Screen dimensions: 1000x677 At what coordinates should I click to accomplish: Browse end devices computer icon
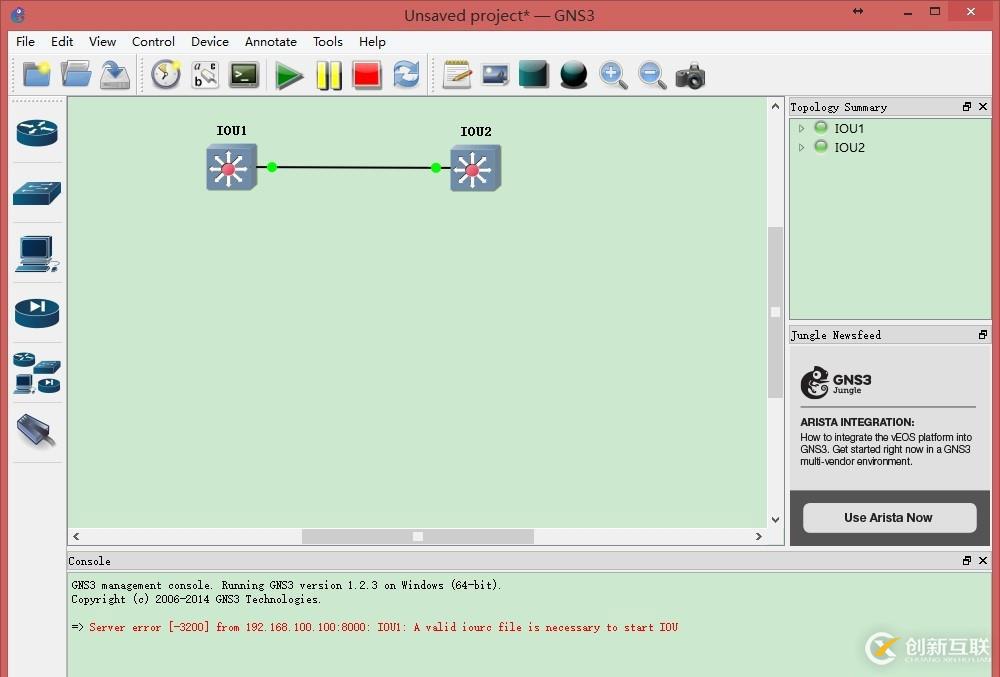[x=37, y=254]
